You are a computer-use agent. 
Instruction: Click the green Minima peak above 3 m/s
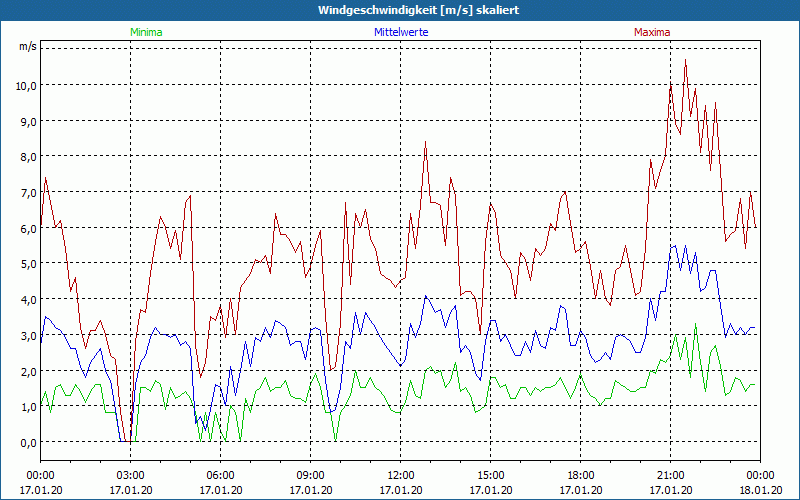point(695,324)
